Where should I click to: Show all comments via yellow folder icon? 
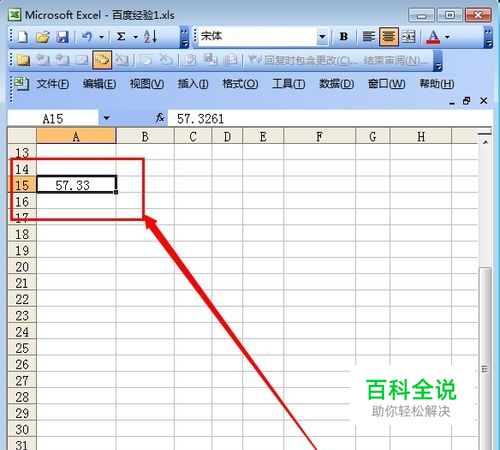point(23,60)
